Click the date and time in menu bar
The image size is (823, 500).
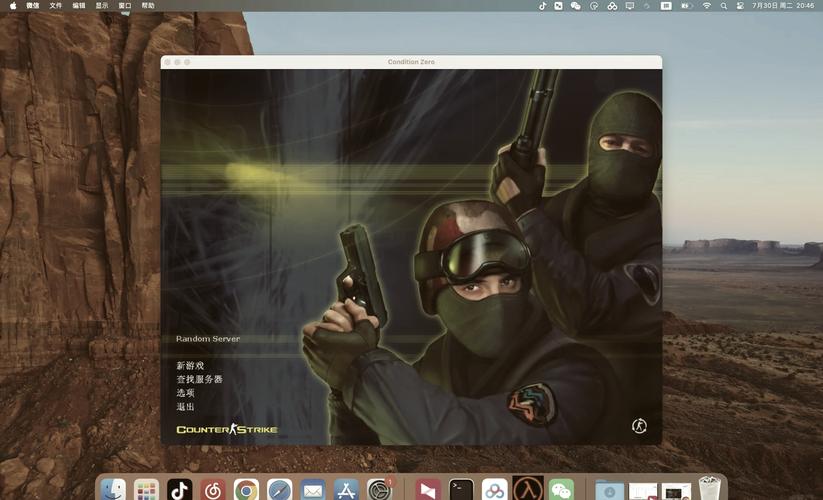(782, 6)
